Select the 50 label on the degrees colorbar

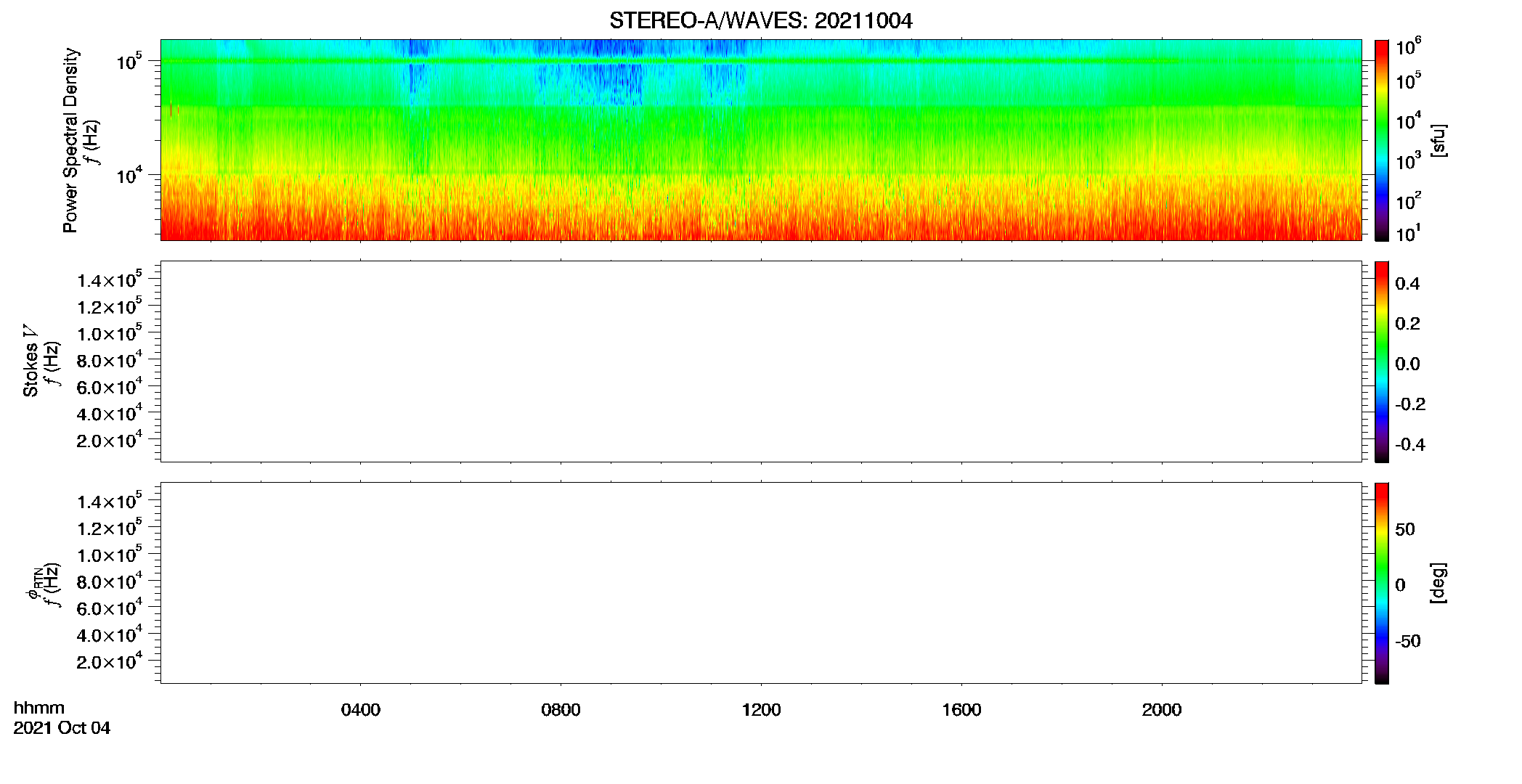point(1405,529)
